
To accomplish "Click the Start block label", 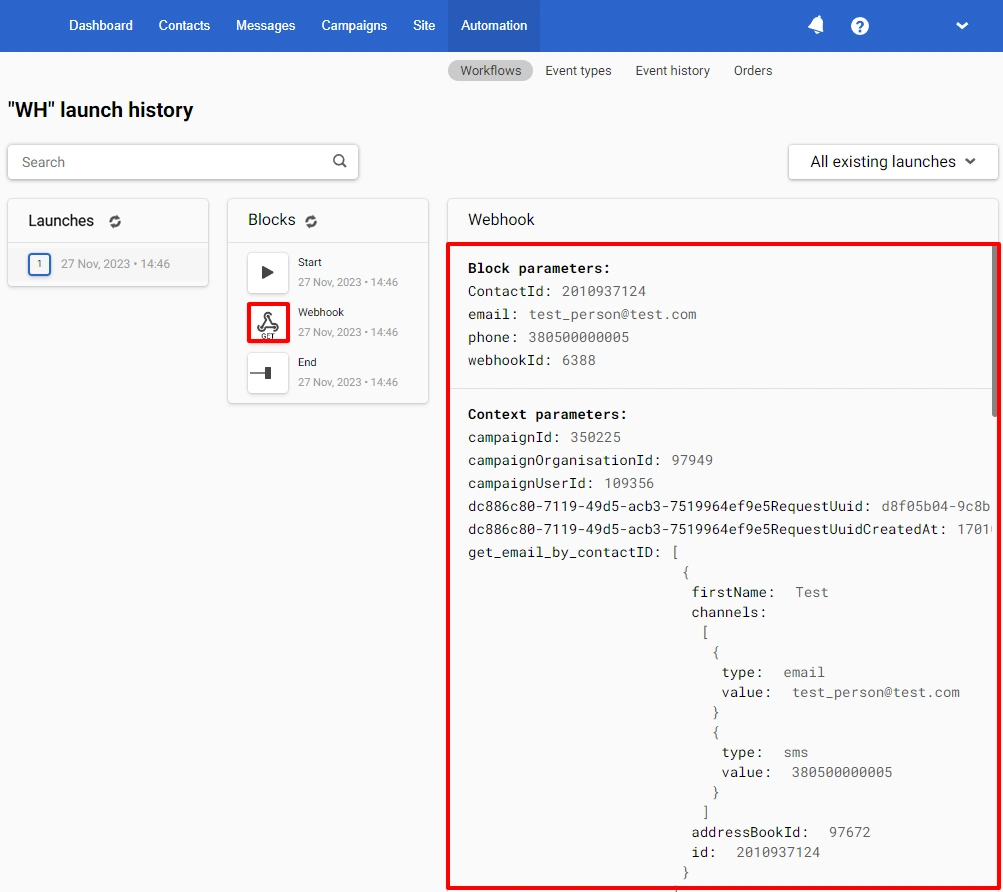I will pyautogui.click(x=310, y=262).
